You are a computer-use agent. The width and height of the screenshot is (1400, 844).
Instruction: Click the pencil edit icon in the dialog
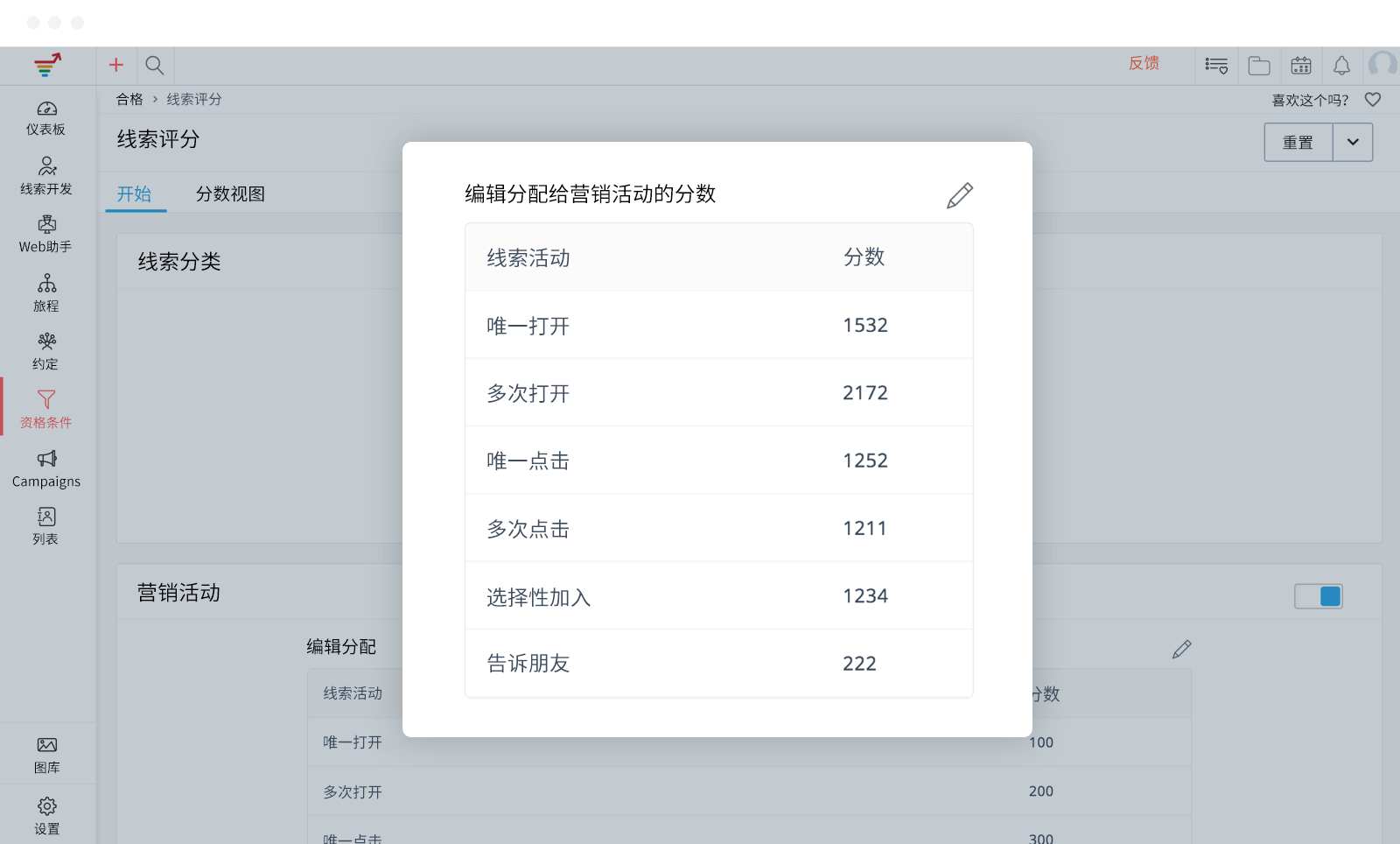pos(959,195)
